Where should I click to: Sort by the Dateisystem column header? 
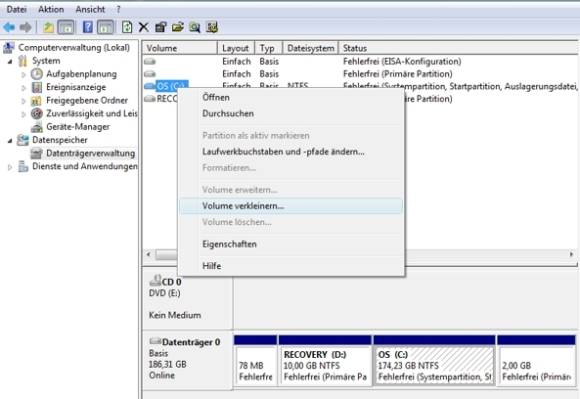[311, 48]
